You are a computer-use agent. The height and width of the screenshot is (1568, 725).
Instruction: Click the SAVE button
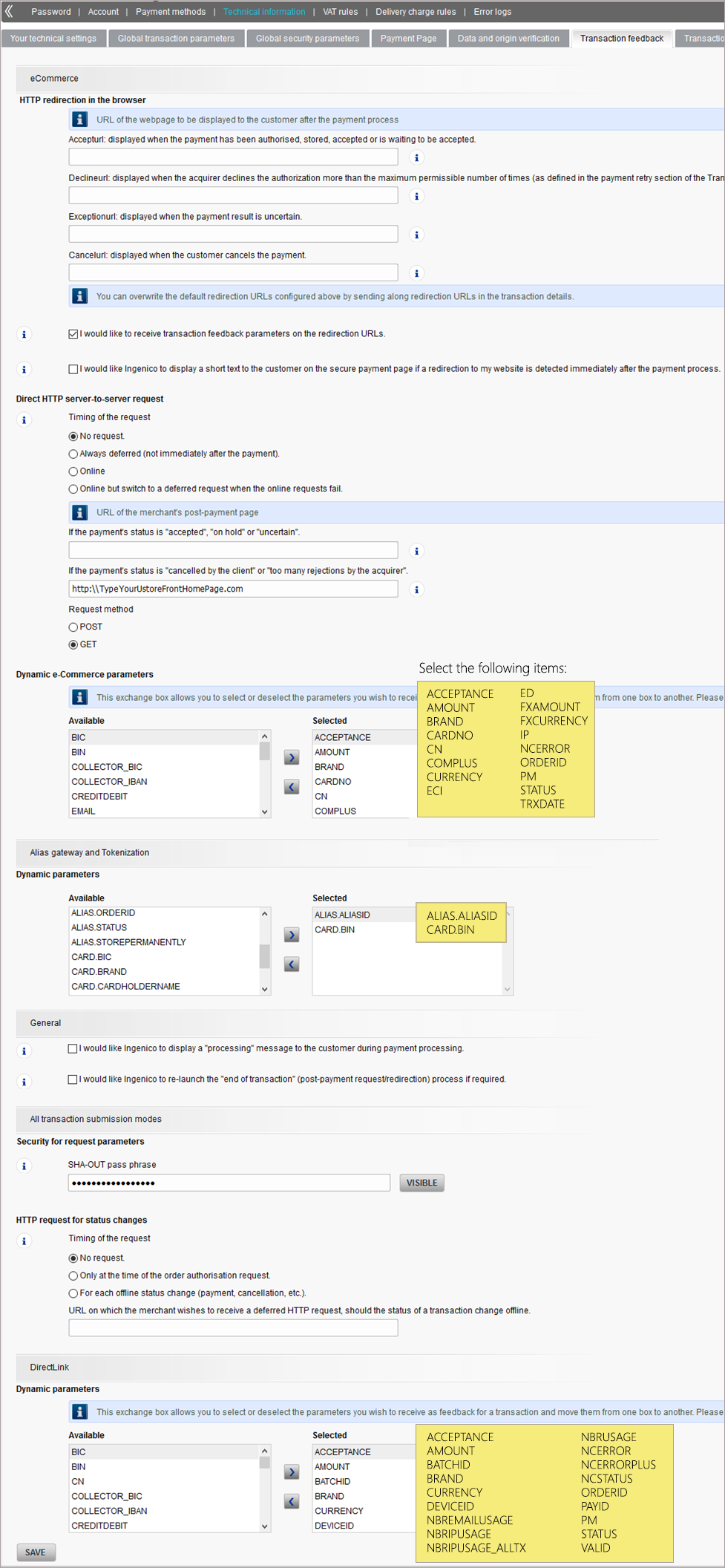[36, 1552]
